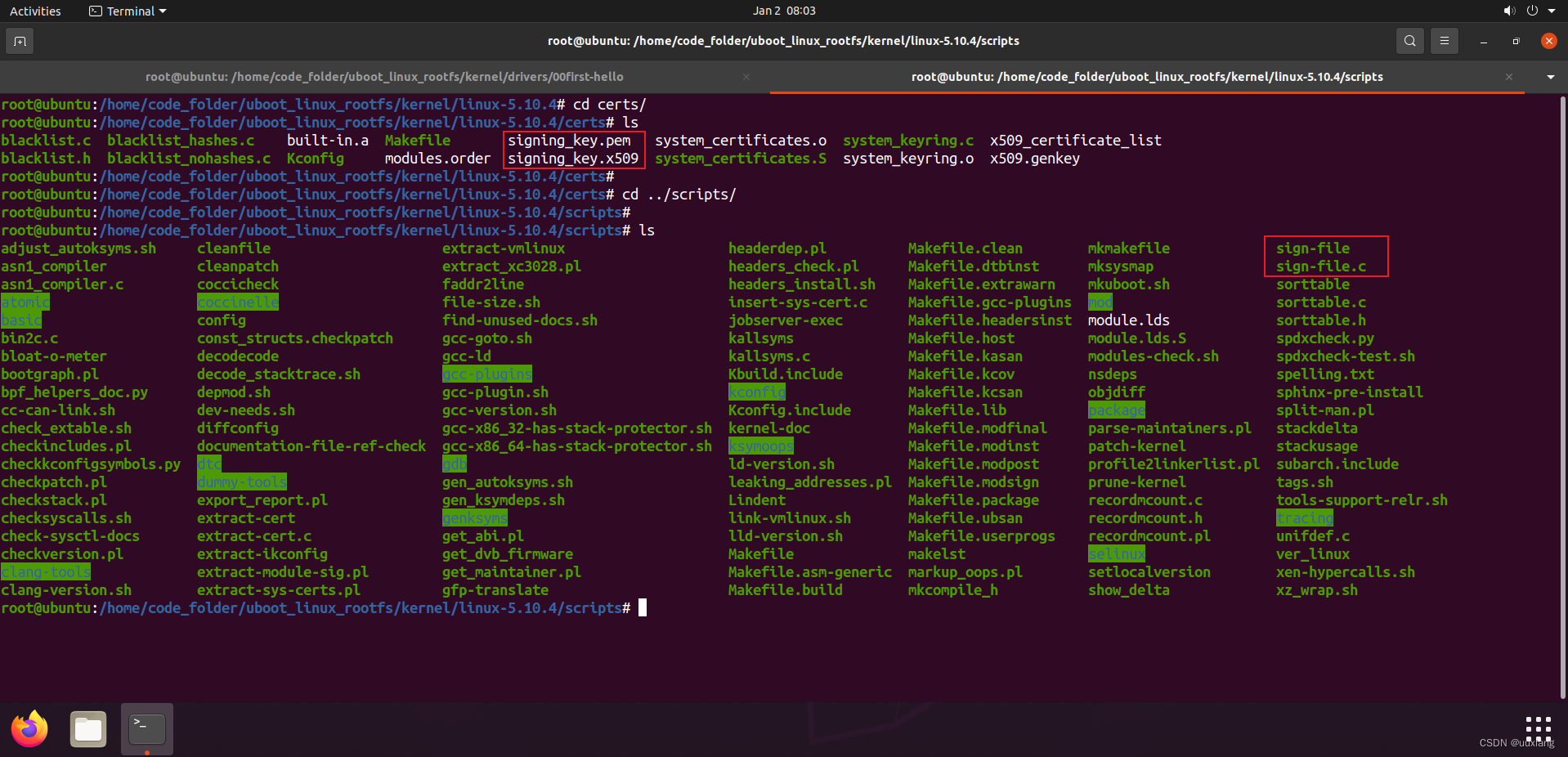Click the Kbuild.include file name
1568x757 pixels.
(x=786, y=374)
